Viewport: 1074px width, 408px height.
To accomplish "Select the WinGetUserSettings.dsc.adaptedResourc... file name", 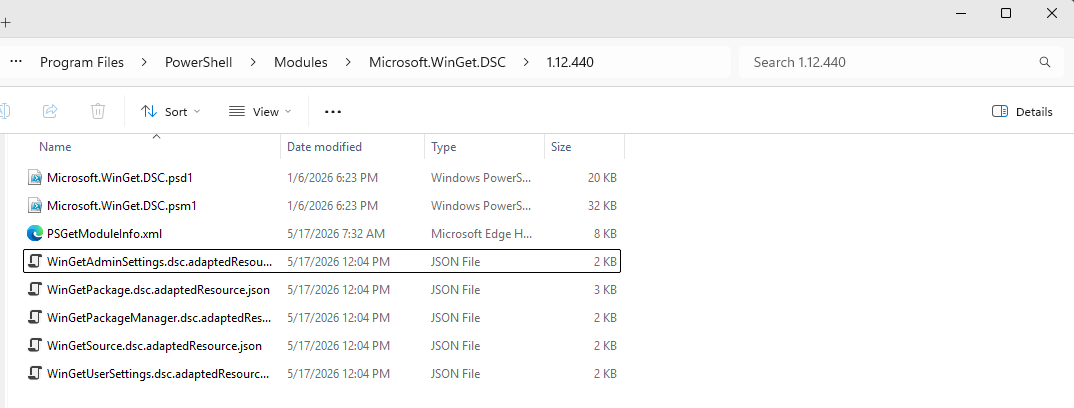I will coord(158,374).
